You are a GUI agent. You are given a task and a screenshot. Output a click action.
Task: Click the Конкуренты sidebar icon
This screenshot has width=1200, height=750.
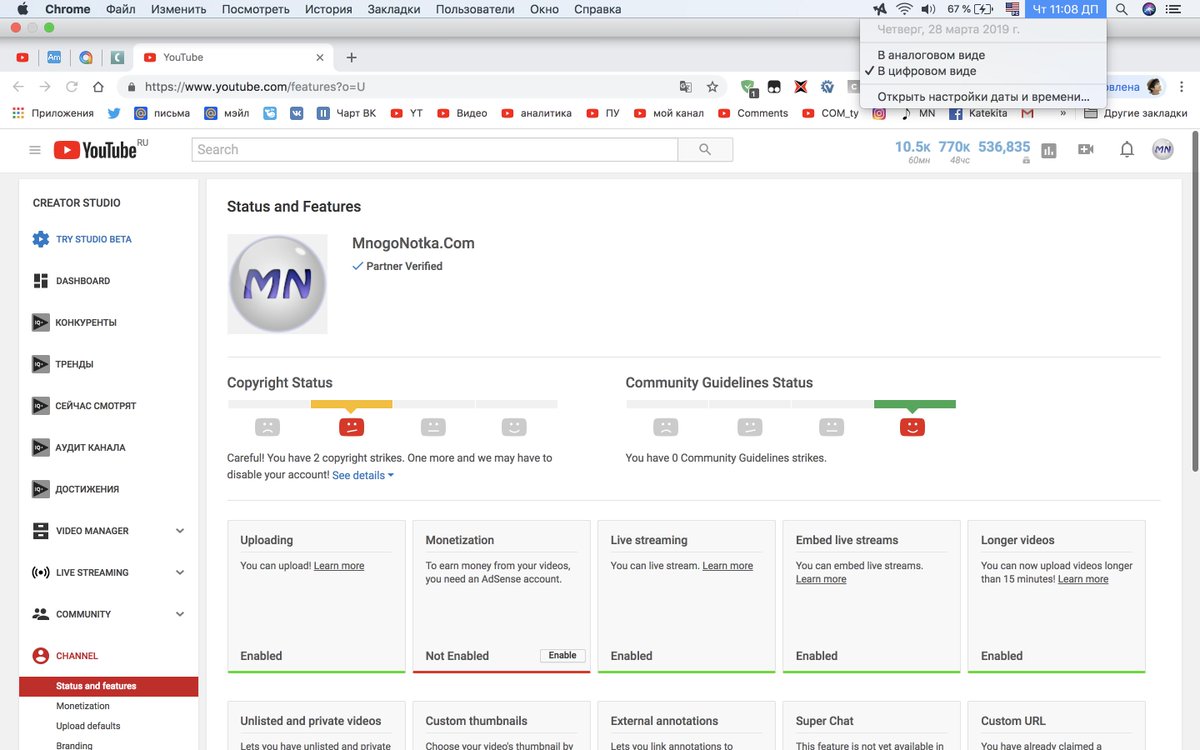tap(40, 323)
